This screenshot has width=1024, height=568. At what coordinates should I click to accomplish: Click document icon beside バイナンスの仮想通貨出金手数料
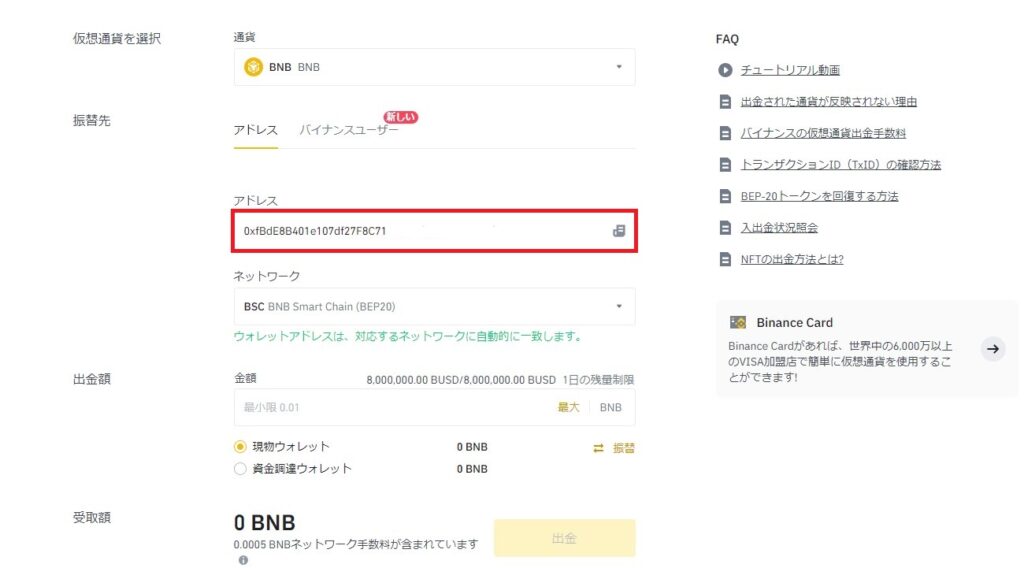[725, 133]
